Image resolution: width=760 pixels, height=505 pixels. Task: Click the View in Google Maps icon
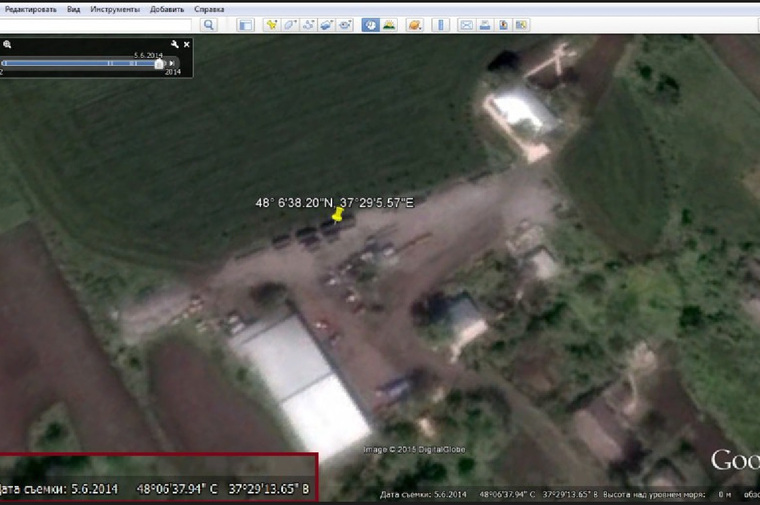(522, 25)
